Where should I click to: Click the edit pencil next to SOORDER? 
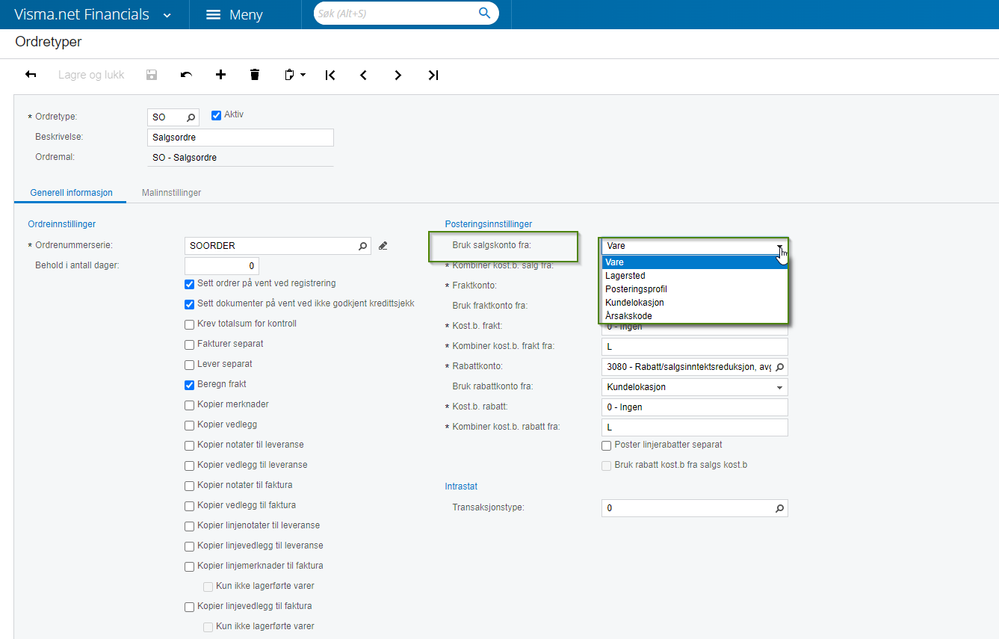(x=383, y=246)
